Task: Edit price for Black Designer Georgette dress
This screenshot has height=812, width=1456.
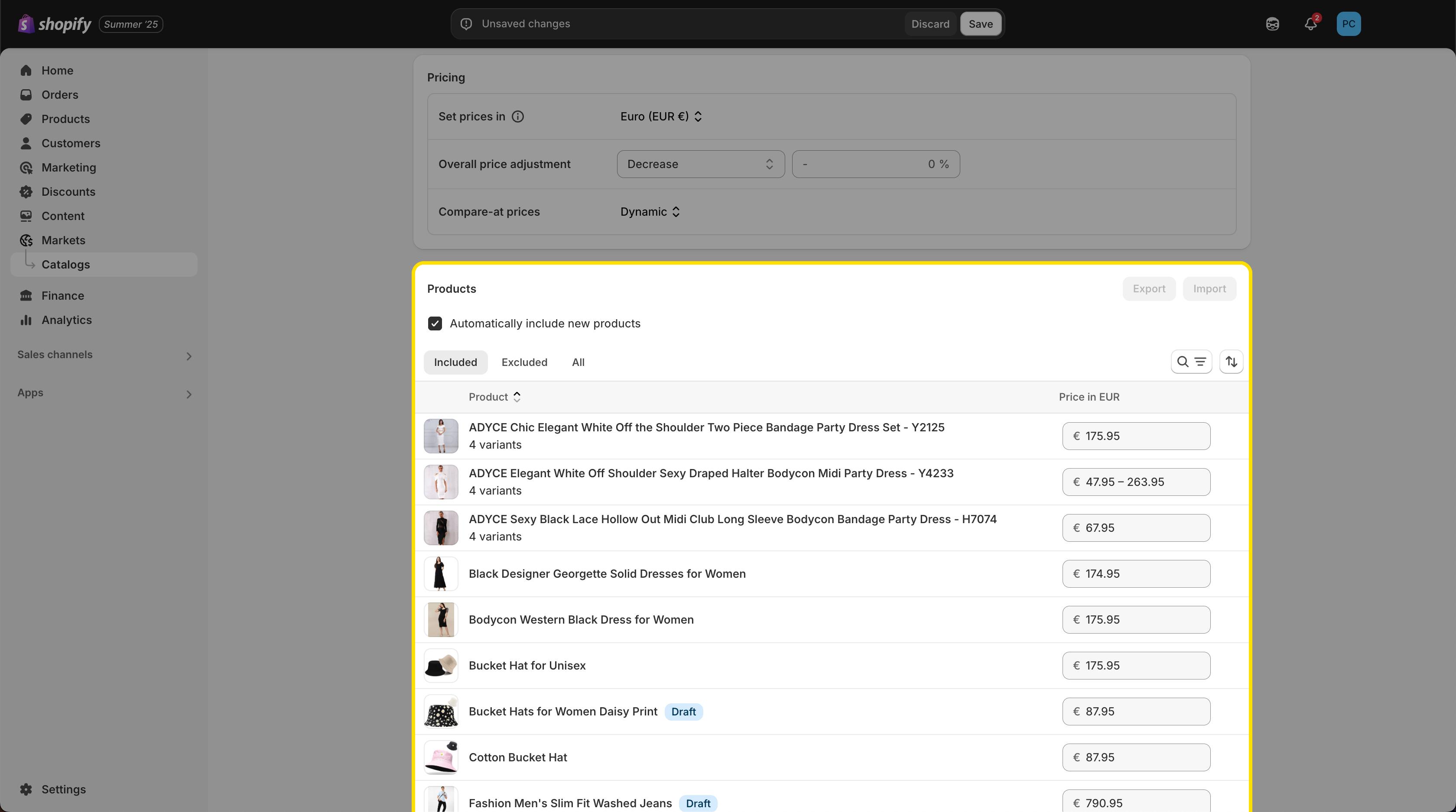Action: click(x=1136, y=574)
